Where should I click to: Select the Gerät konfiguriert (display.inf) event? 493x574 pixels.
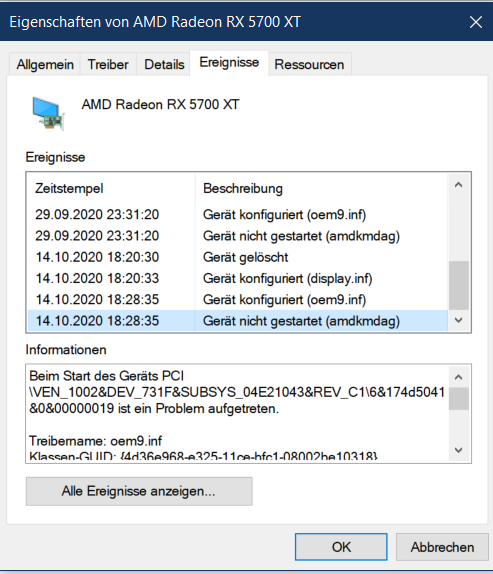[x=238, y=278]
